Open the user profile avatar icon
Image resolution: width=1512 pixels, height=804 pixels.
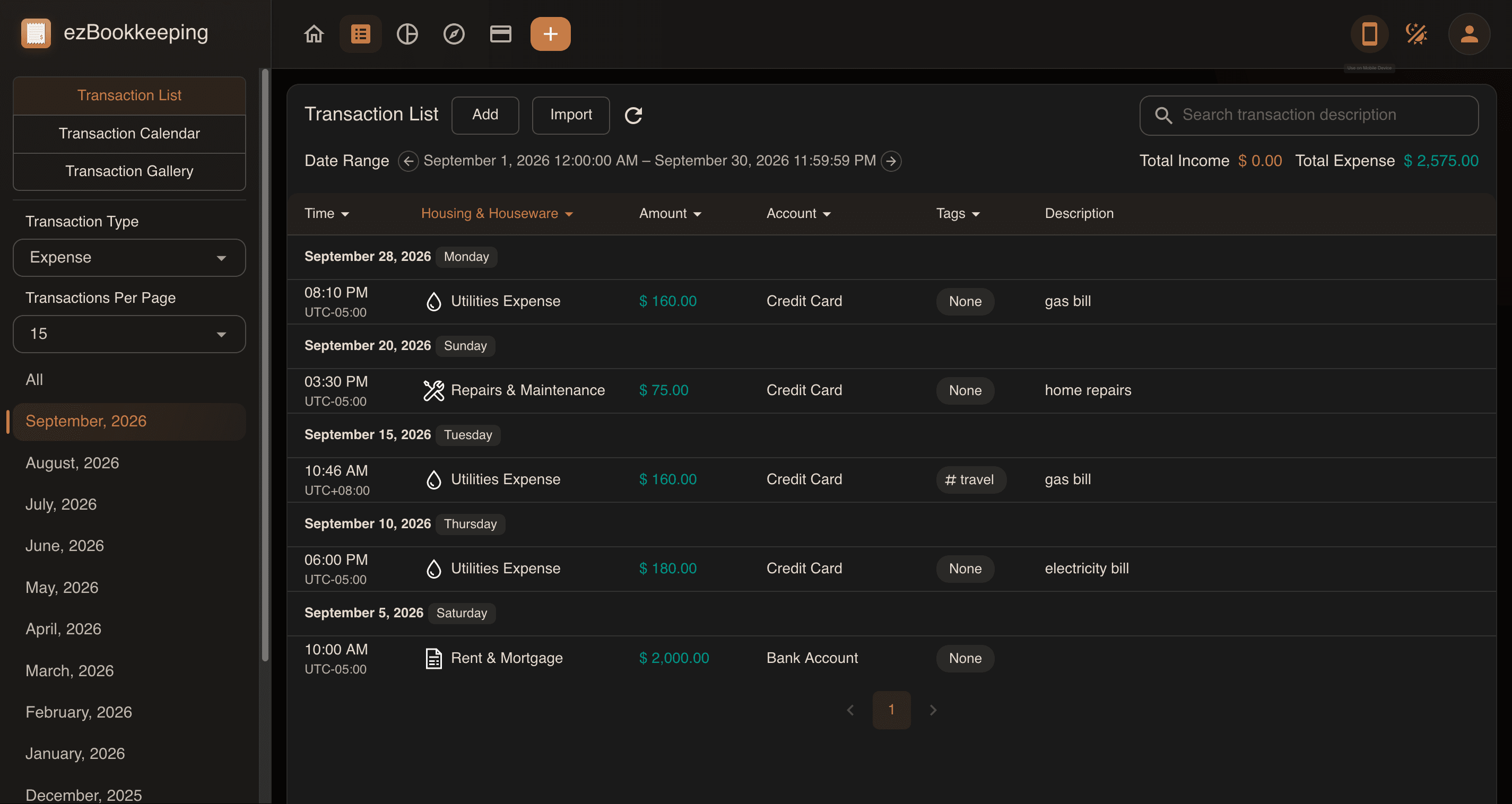tap(1469, 34)
